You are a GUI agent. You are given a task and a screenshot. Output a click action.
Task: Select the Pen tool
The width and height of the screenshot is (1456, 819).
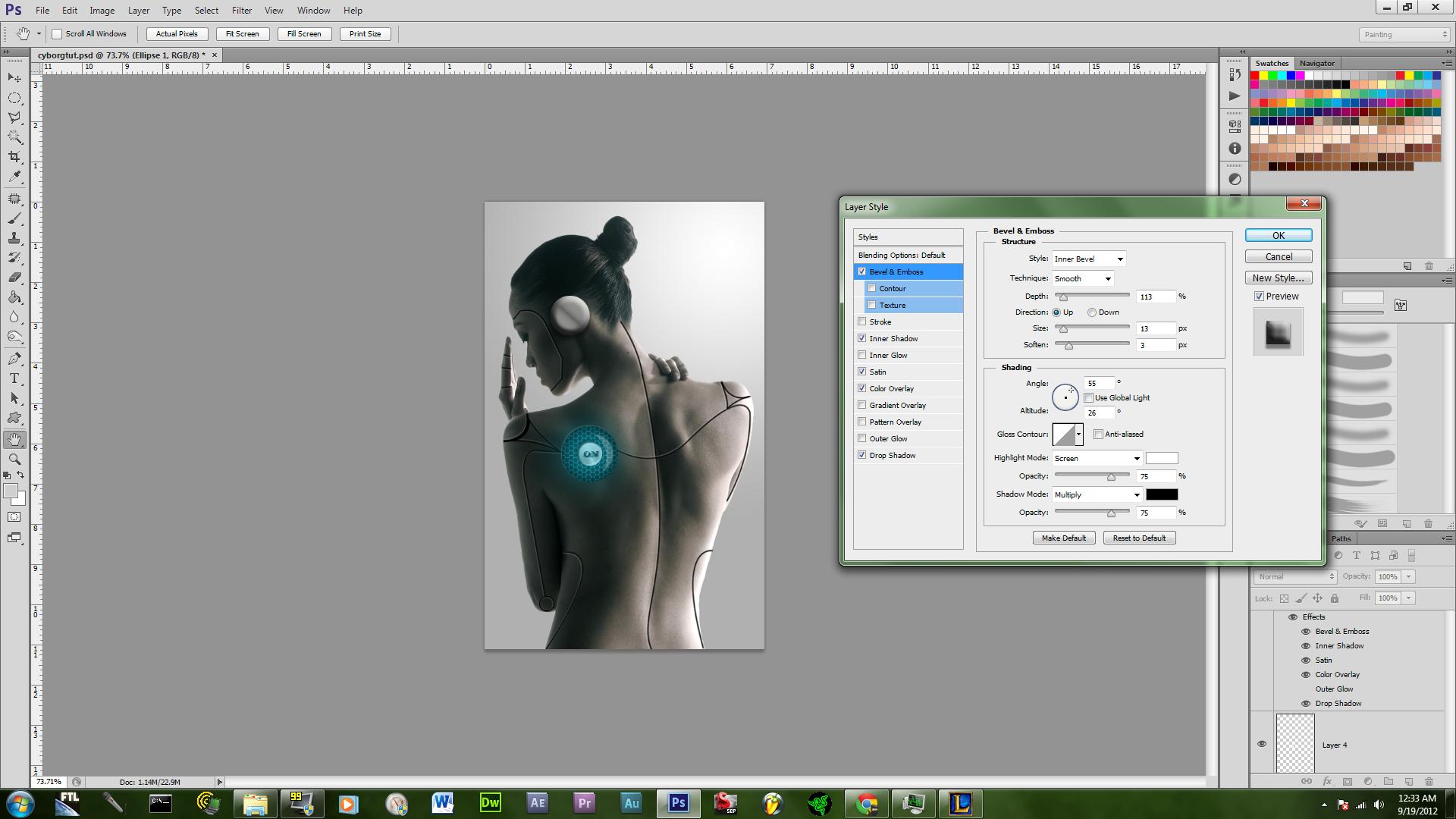click(14, 359)
